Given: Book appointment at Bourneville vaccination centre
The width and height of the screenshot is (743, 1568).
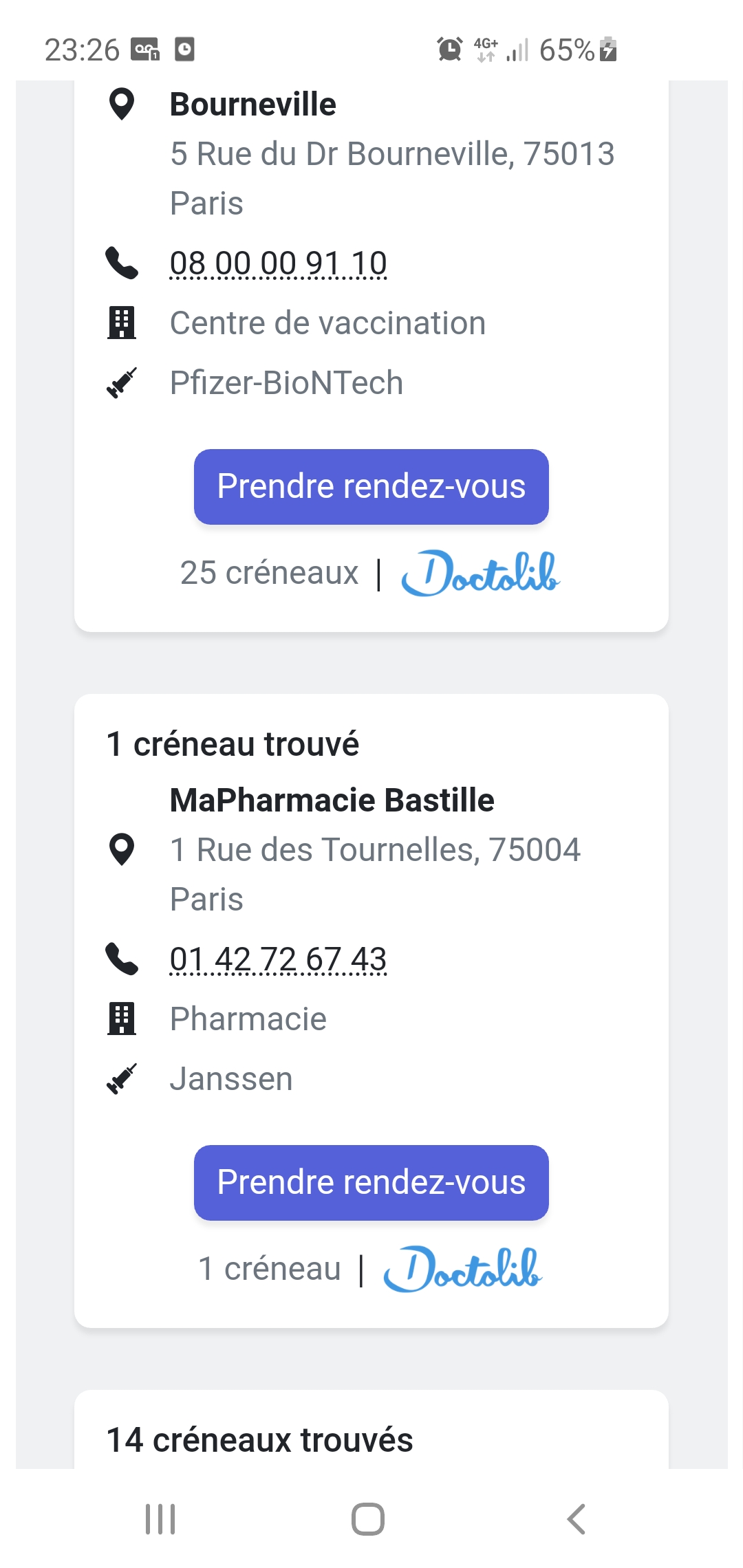Looking at the screenshot, I should (x=371, y=487).
